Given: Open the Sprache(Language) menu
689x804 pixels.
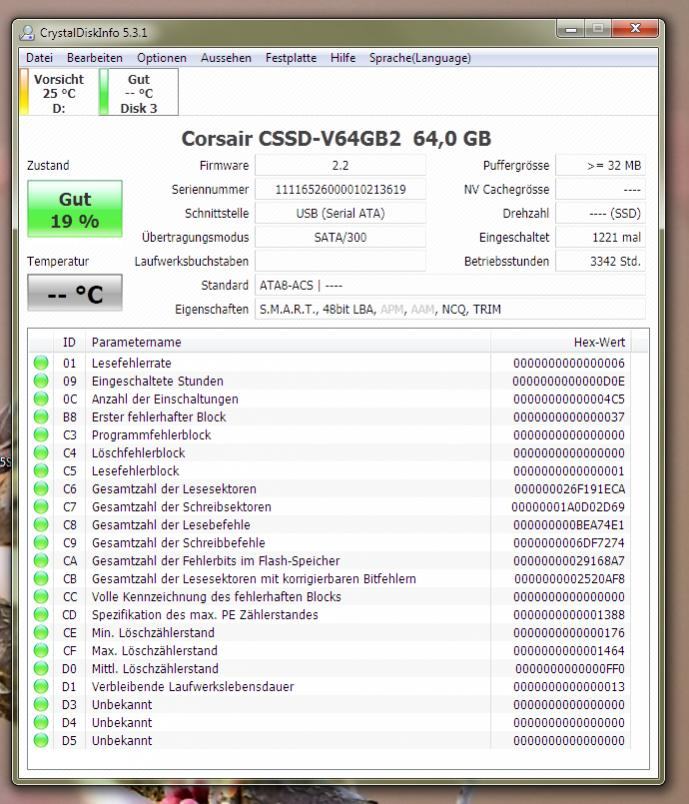Looking at the screenshot, I should click(420, 58).
